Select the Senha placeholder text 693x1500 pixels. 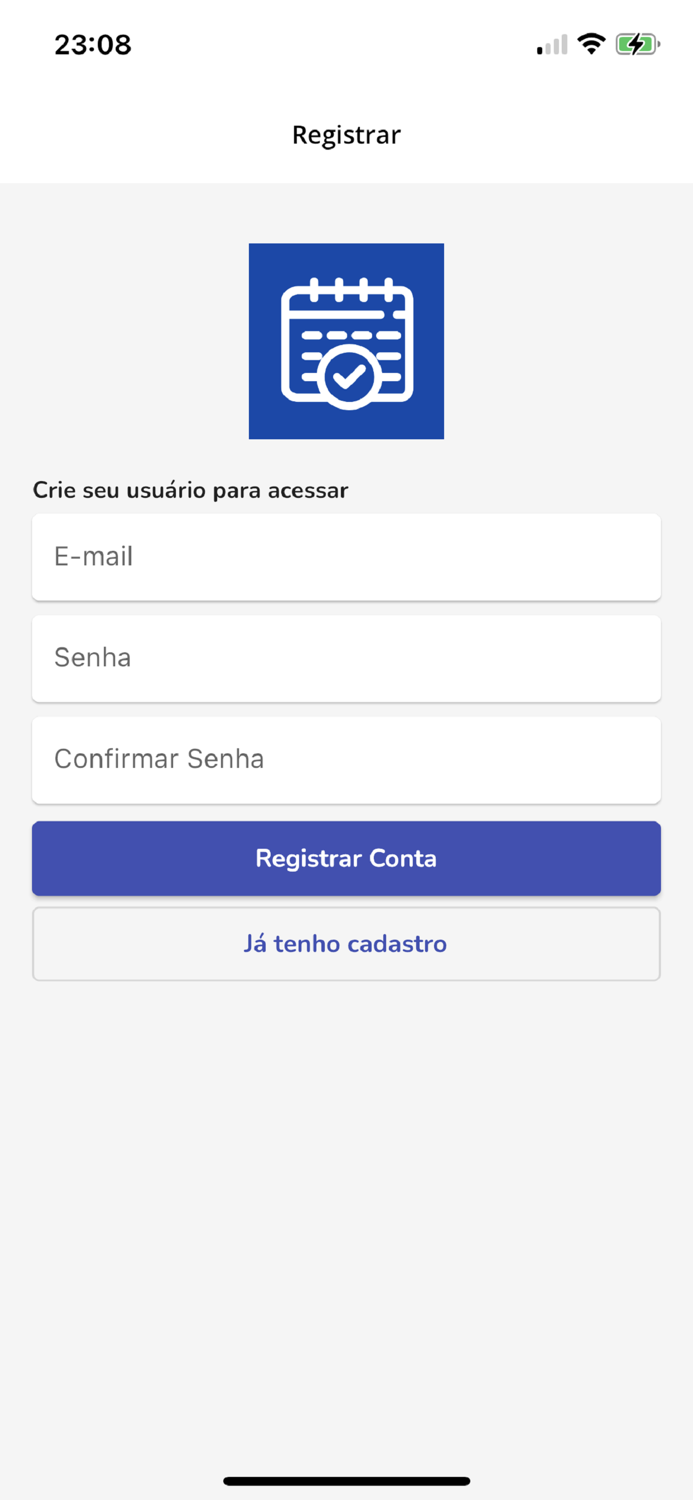pos(92,658)
